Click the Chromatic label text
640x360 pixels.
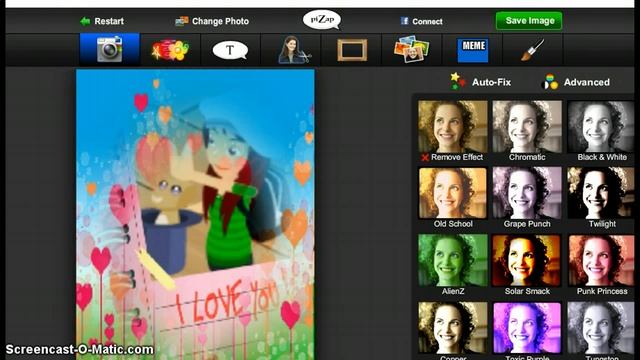(x=527, y=157)
